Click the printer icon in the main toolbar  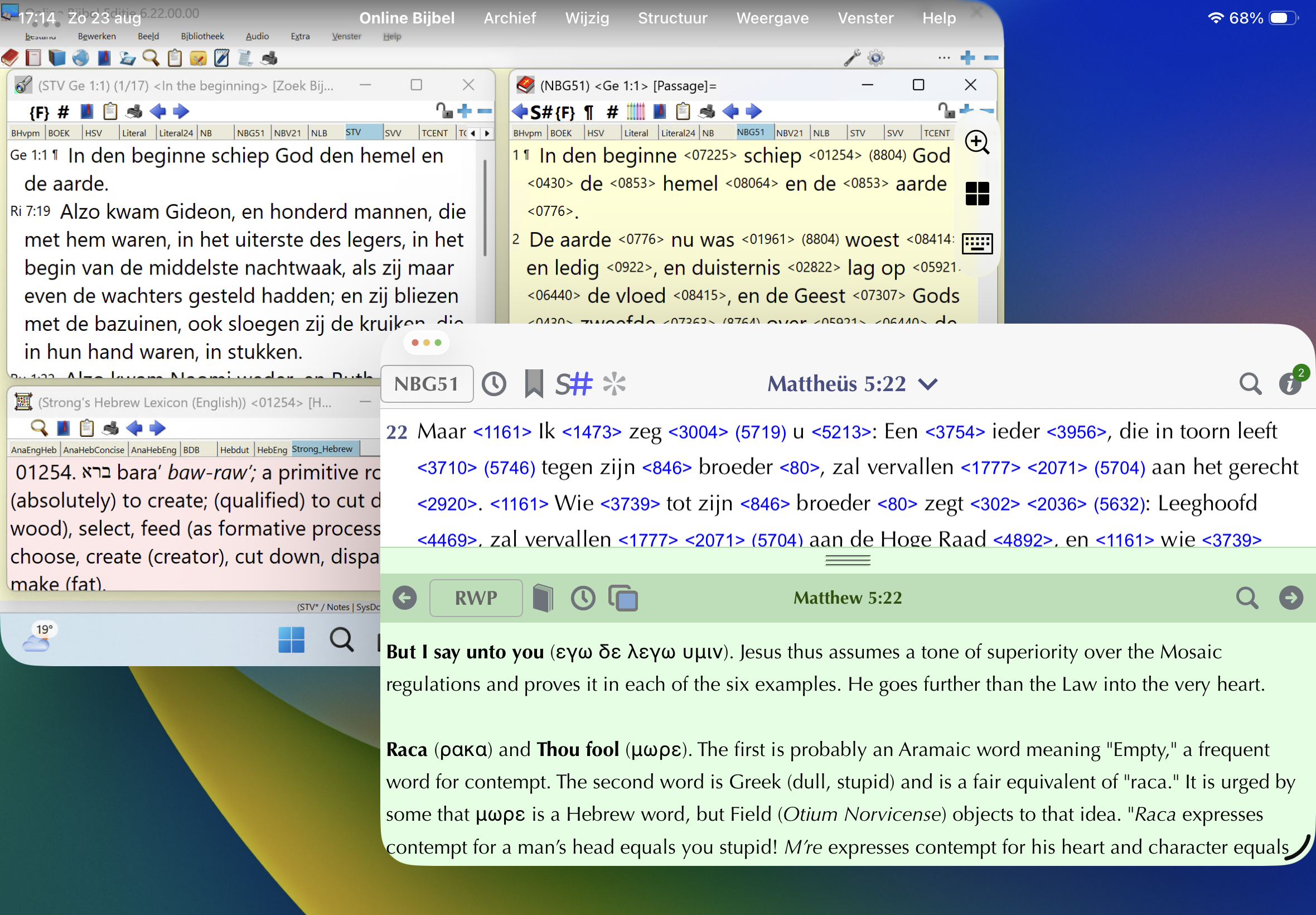269,58
